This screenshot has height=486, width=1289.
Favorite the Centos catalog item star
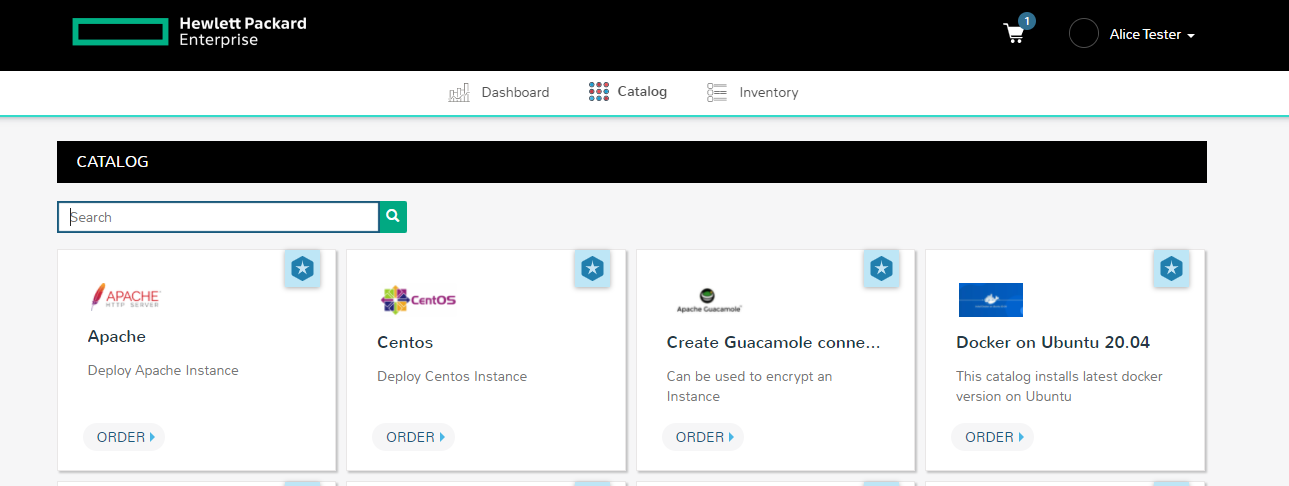(x=593, y=269)
